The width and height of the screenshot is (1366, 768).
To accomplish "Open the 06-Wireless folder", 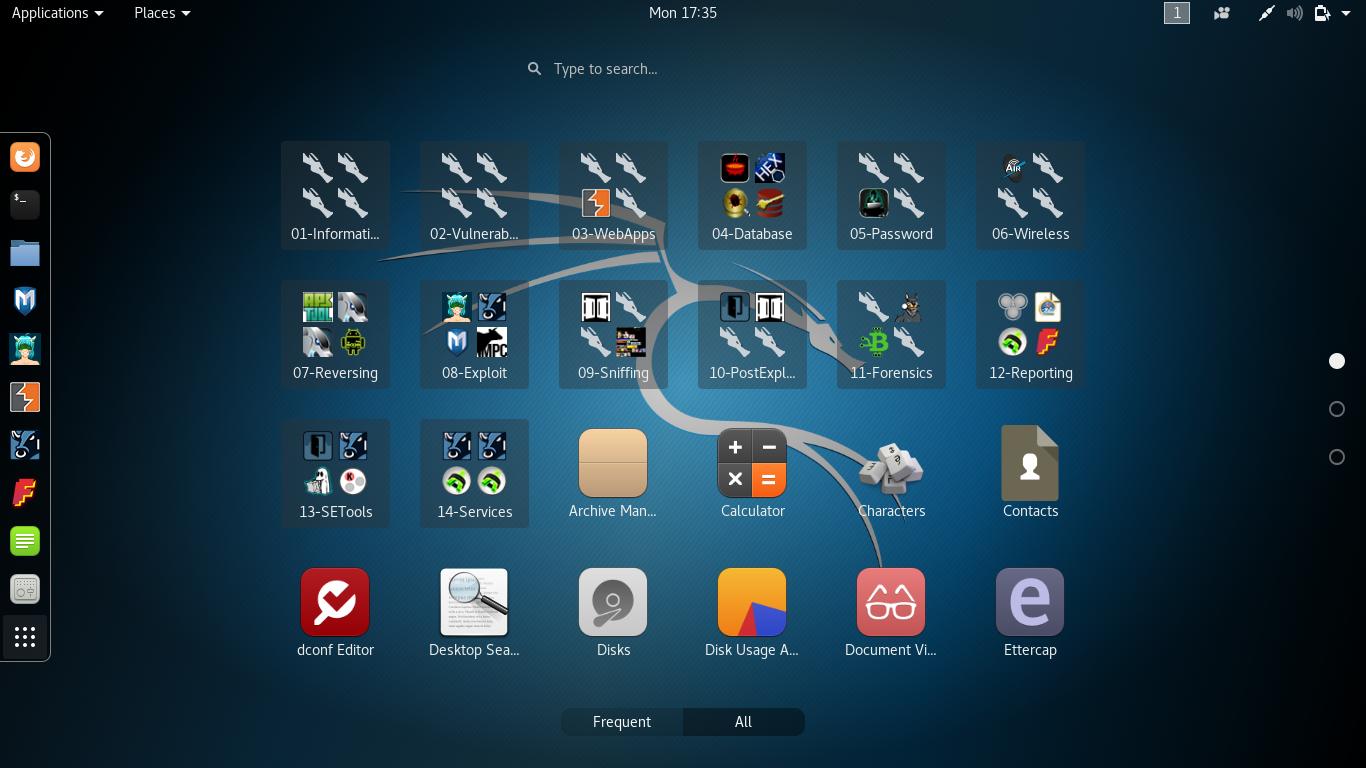I will pyautogui.click(x=1030, y=195).
